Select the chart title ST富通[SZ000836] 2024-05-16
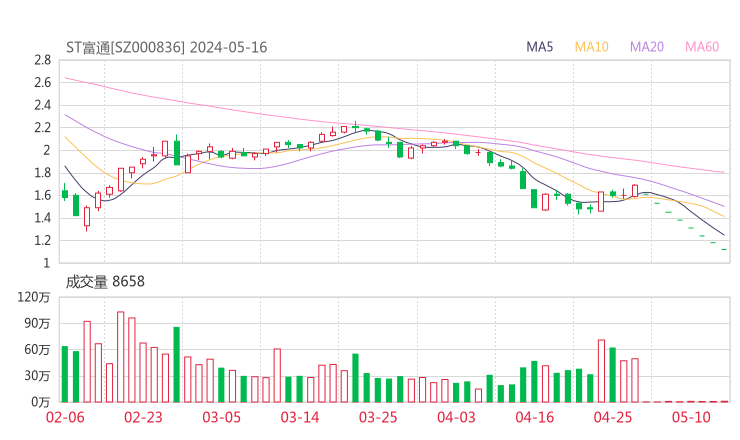 [x=167, y=47]
